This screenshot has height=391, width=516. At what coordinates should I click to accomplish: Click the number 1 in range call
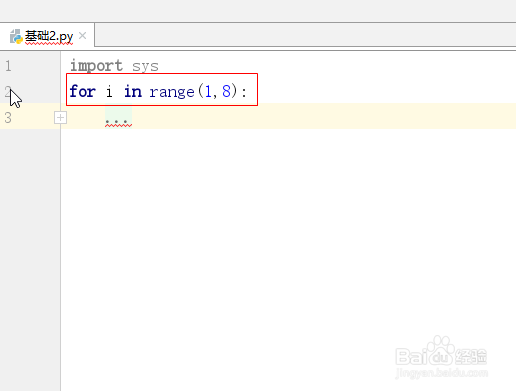point(208,91)
